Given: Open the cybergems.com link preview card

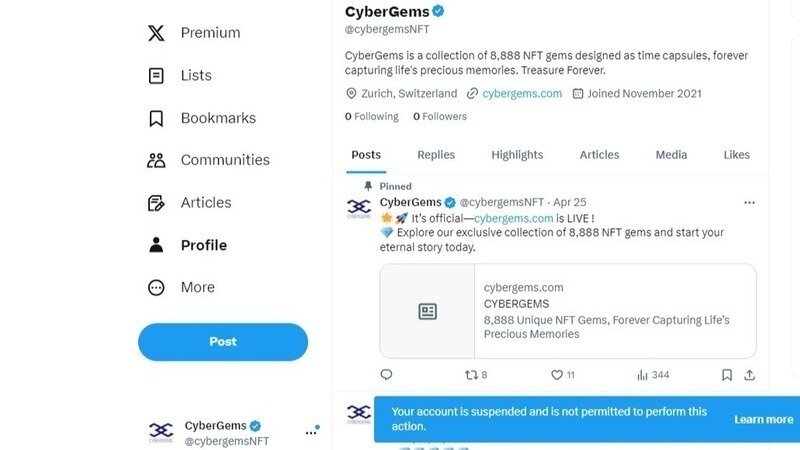Looking at the screenshot, I should (567, 311).
